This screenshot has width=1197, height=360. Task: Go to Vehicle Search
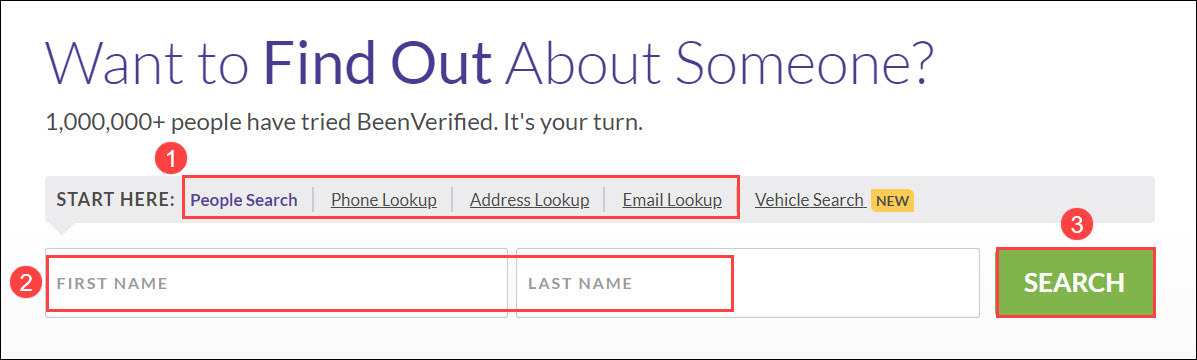pos(809,200)
